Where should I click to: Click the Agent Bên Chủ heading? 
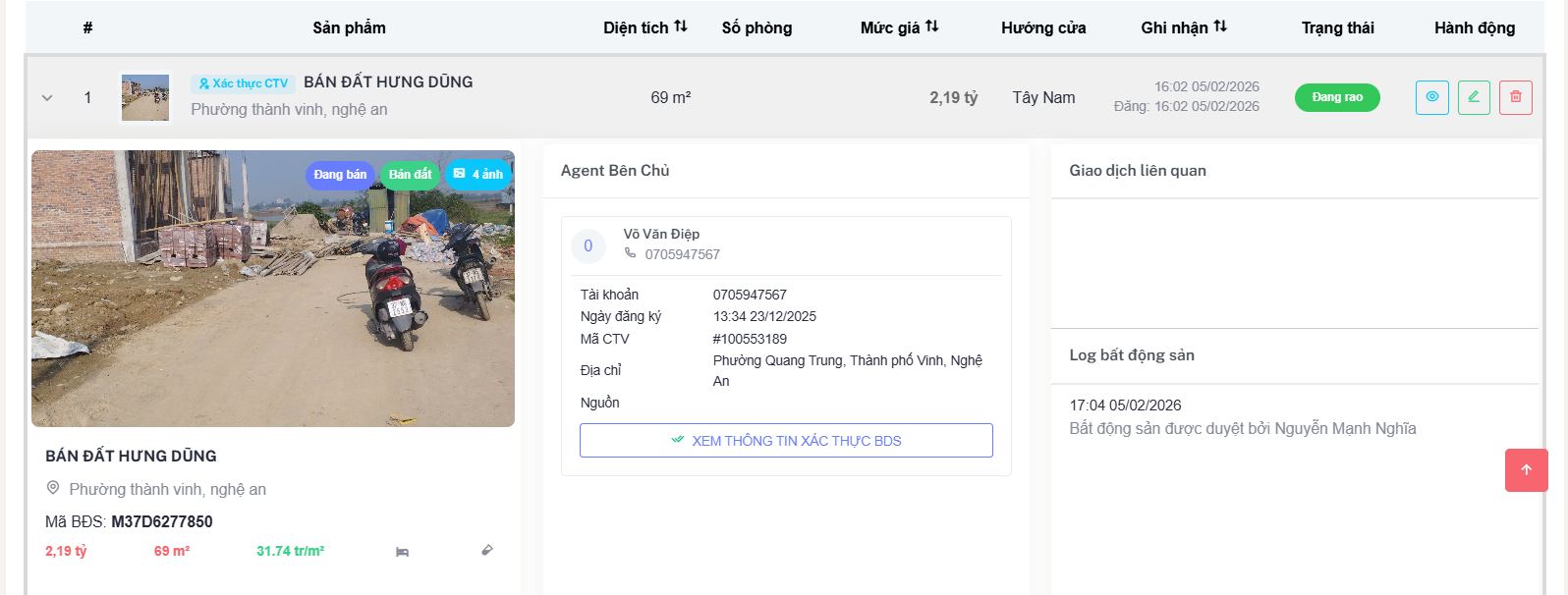click(615, 171)
